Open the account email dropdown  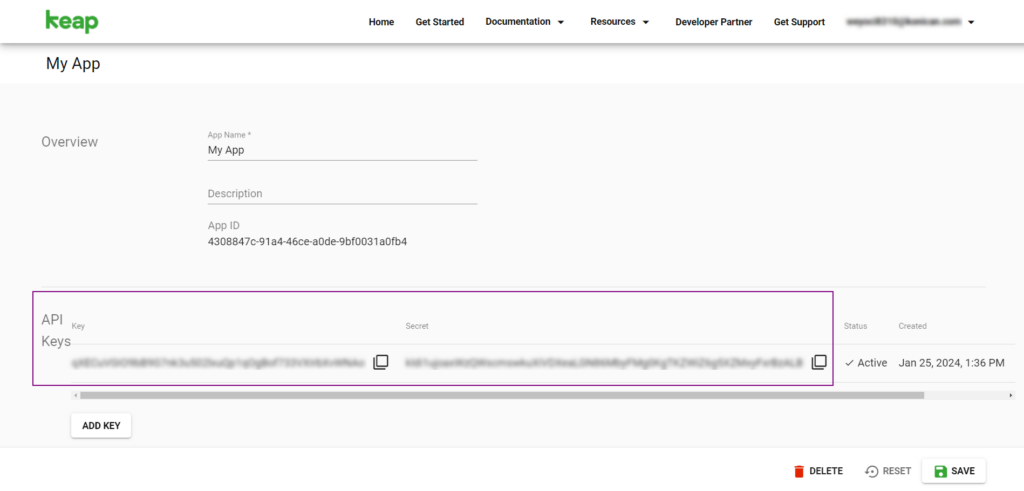[910, 22]
